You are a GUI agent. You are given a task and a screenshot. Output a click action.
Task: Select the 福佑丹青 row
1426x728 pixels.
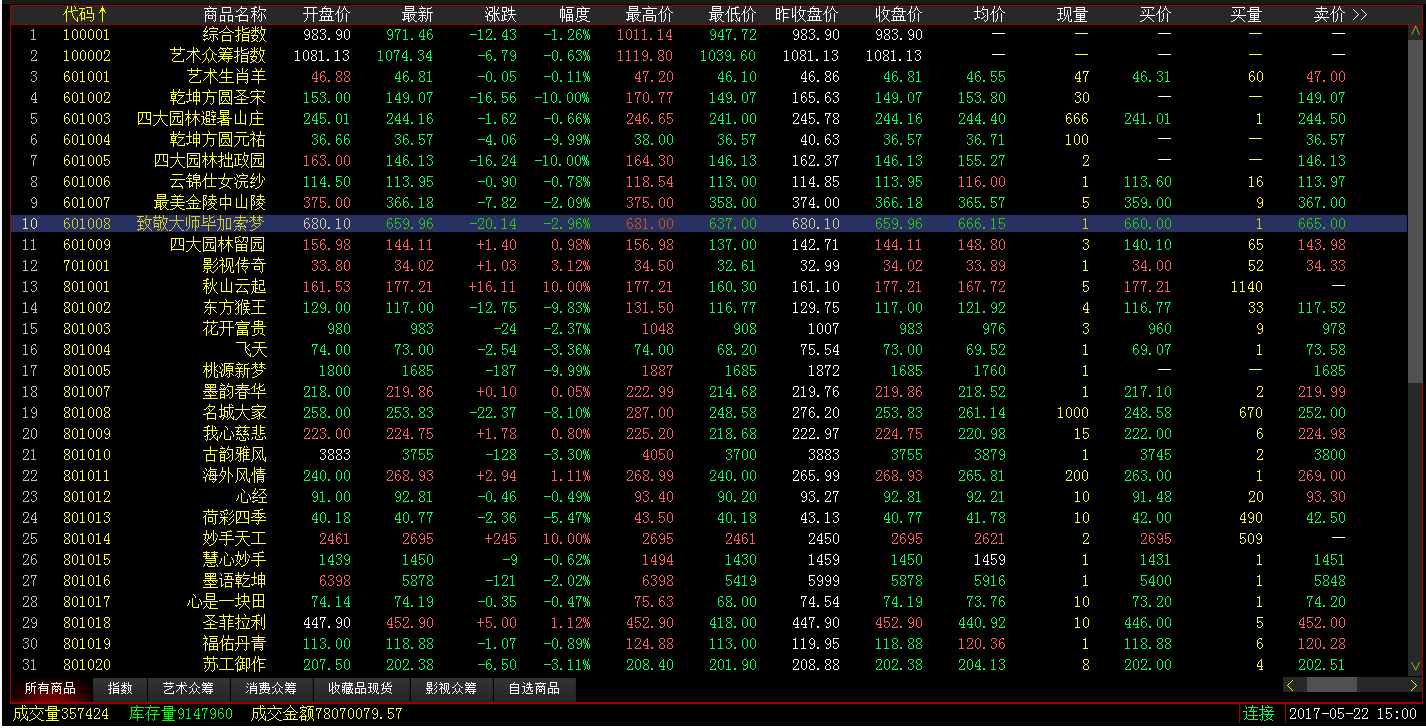(x=709, y=644)
